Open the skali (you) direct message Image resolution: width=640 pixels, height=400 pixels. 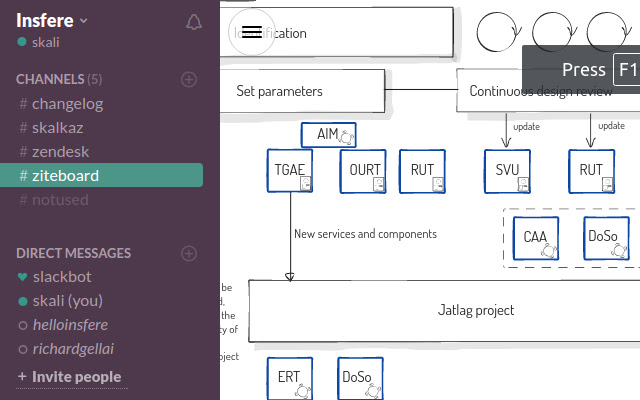pyautogui.click(x=68, y=301)
